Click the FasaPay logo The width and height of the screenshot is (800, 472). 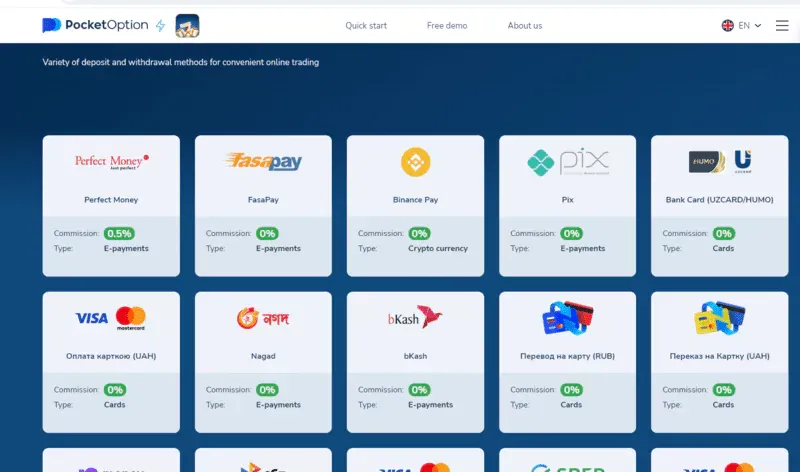(x=263, y=161)
